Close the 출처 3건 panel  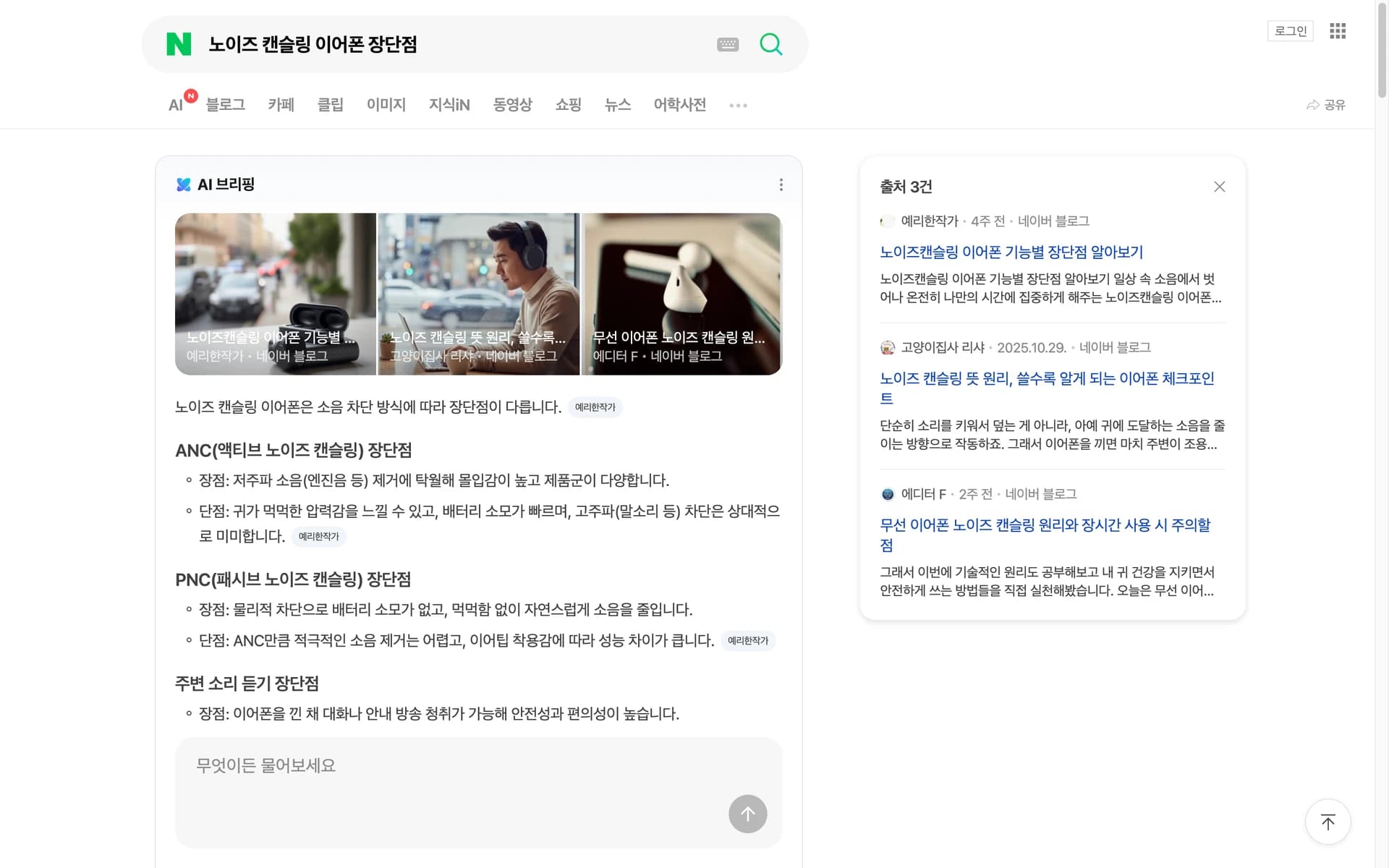[1220, 187]
